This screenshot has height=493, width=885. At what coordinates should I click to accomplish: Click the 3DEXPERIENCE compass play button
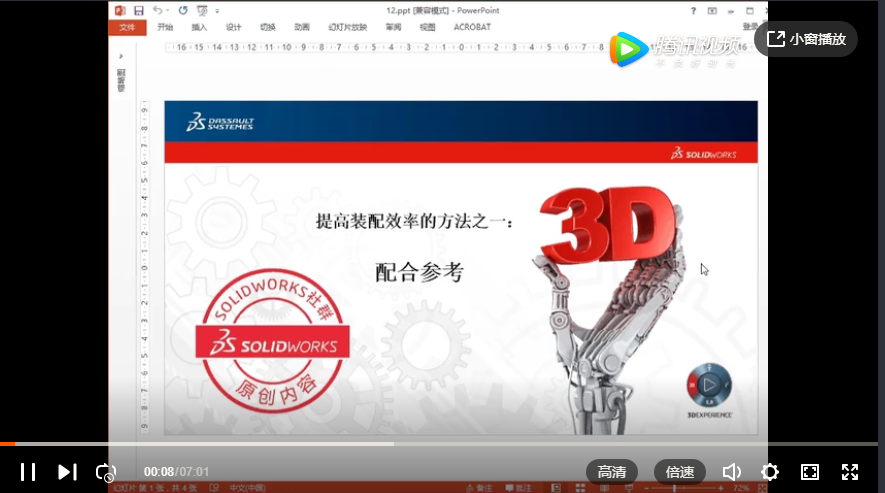tap(709, 385)
